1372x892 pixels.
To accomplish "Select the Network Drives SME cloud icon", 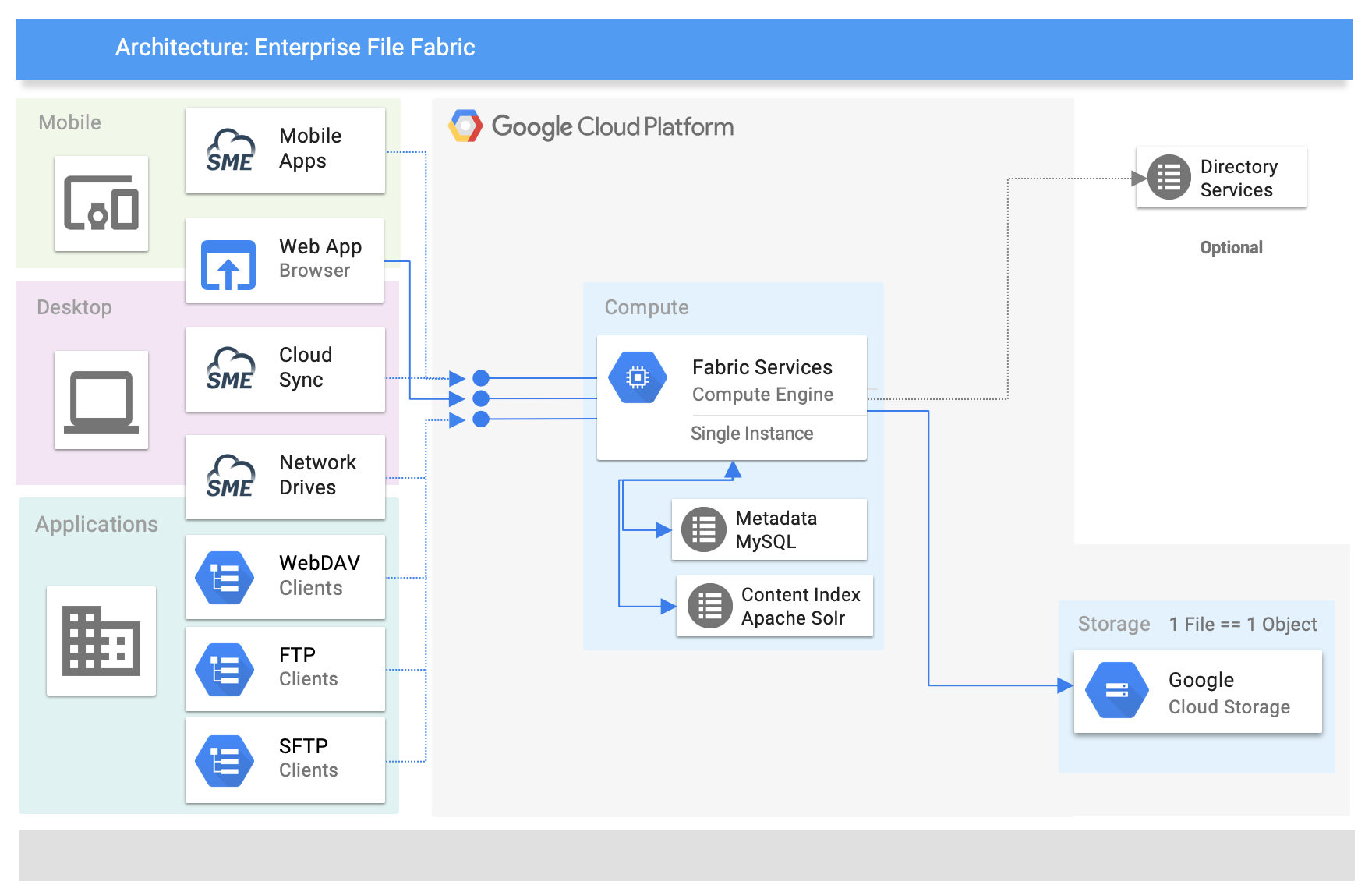I will 230,477.
